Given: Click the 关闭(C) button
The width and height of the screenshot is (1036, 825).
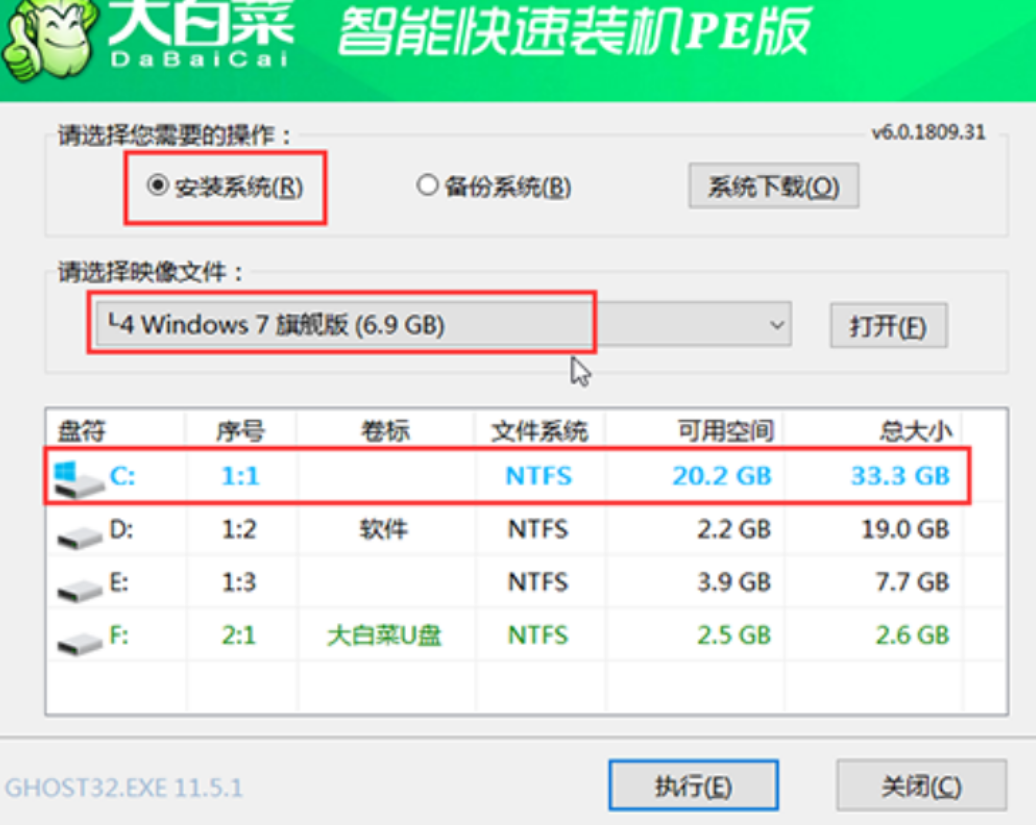Looking at the screenshot, I should (x=922, y=786).
